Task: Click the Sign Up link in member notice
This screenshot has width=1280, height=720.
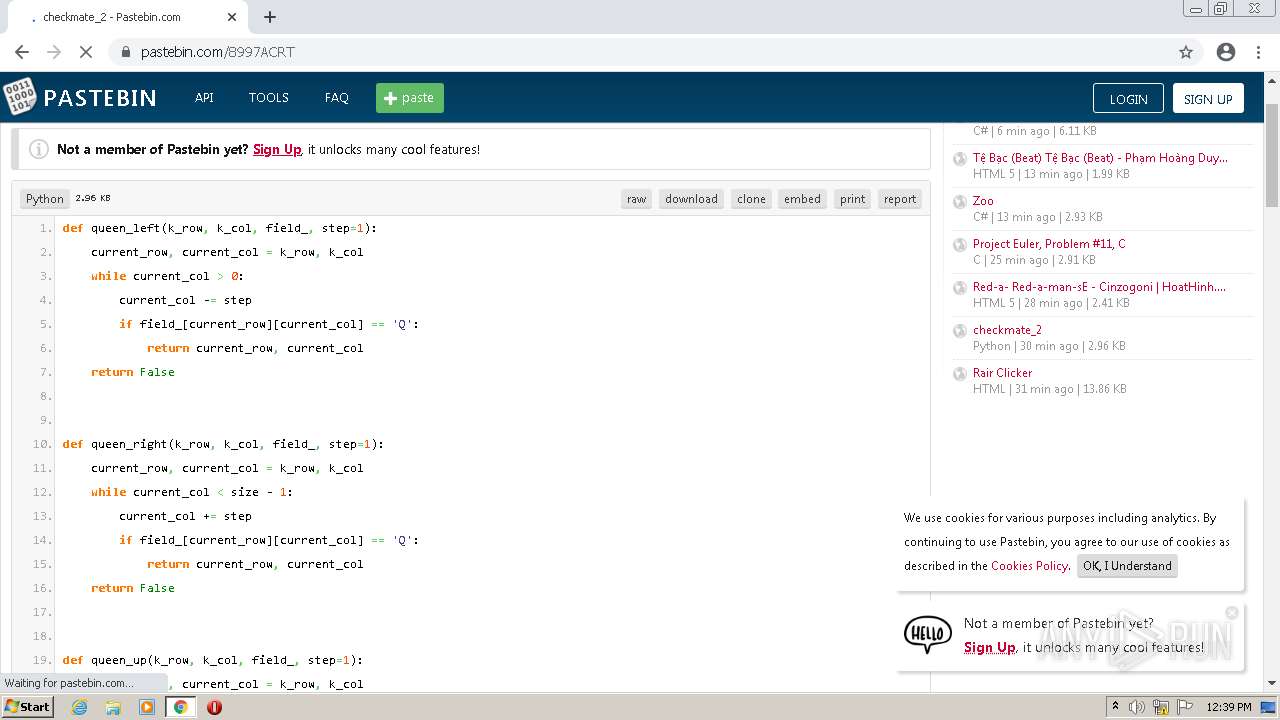Action: pos(277,149)
